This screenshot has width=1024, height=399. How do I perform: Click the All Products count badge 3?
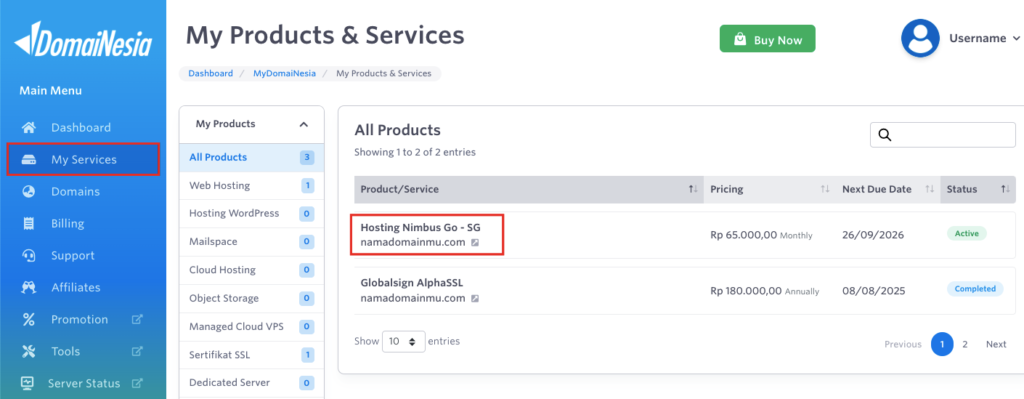[307, 157]
